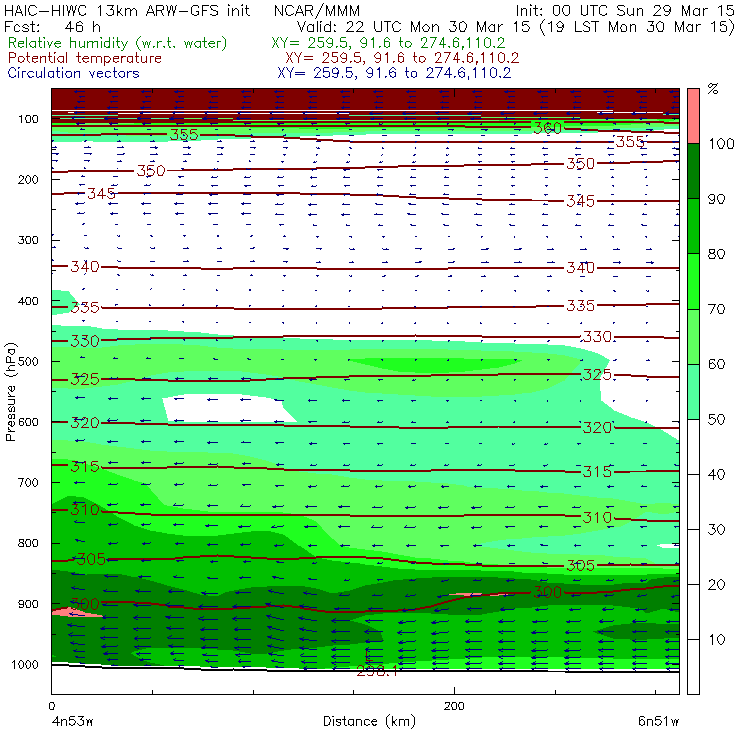The height and width of the screenshot is (740, 740).
Task: Click the 'HAIC-HIWC 13km ARW-GFS init' title text
Action: [127, 10]
